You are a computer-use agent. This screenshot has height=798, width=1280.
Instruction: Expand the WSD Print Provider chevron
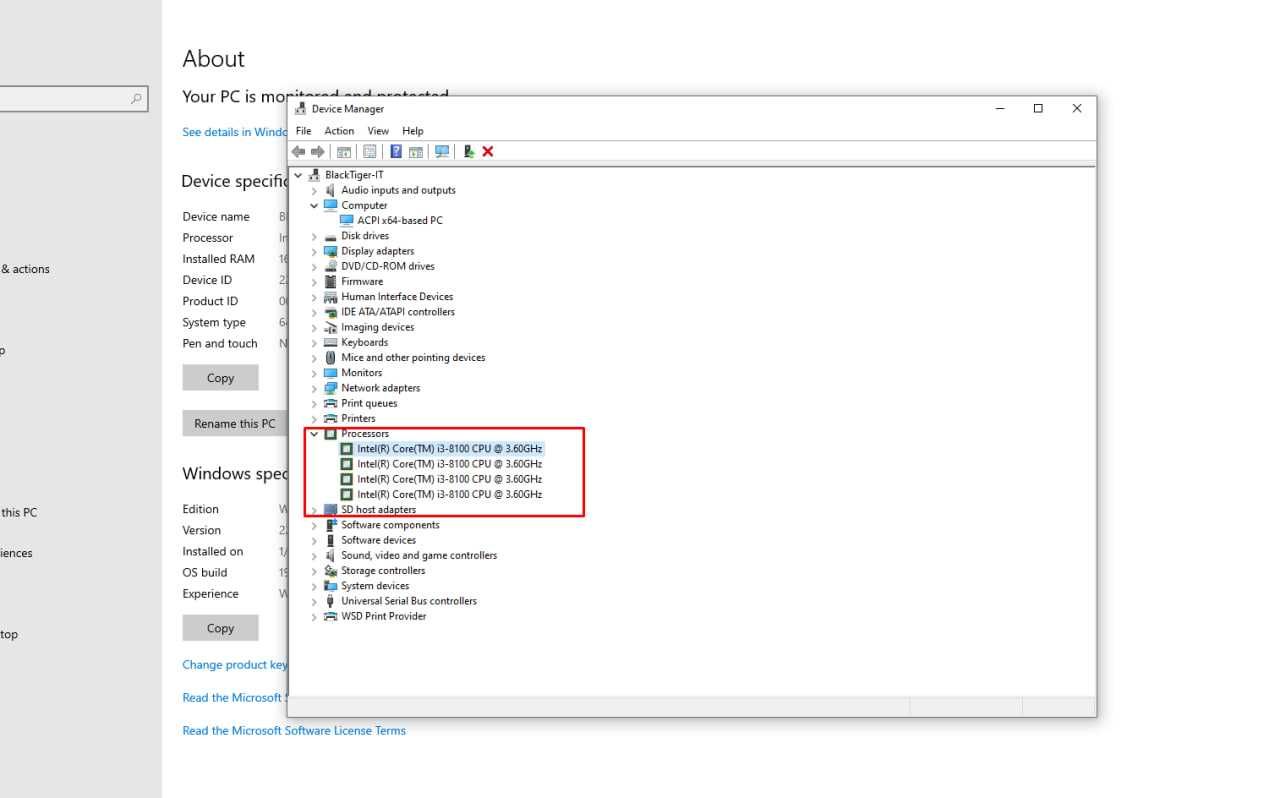point(314,616)
